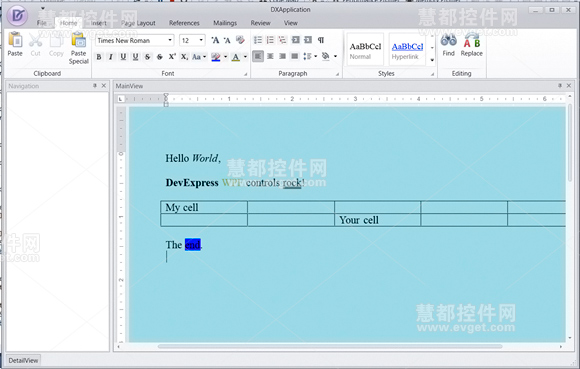The height and width of the screenshot is (369, 580).
Task: Select the Hyperlink style thumbnail
Action: [407, 50]
